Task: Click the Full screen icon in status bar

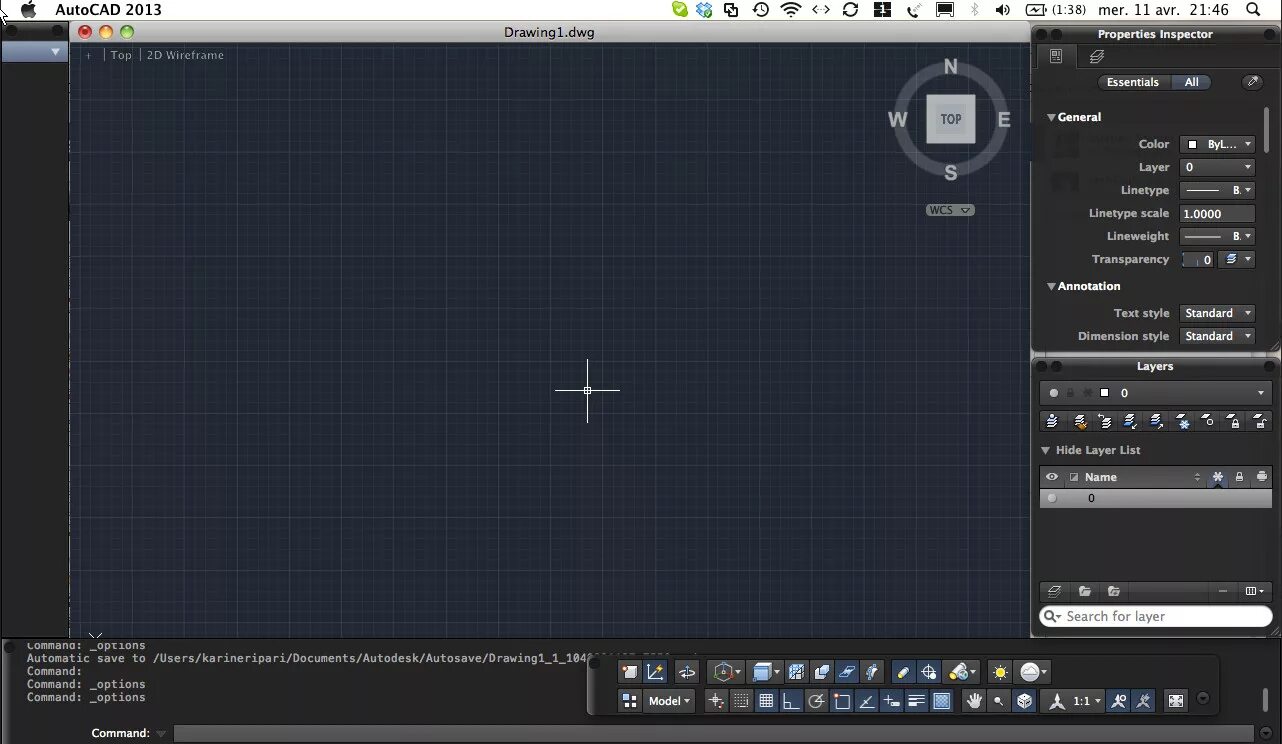Action: 1175,701
